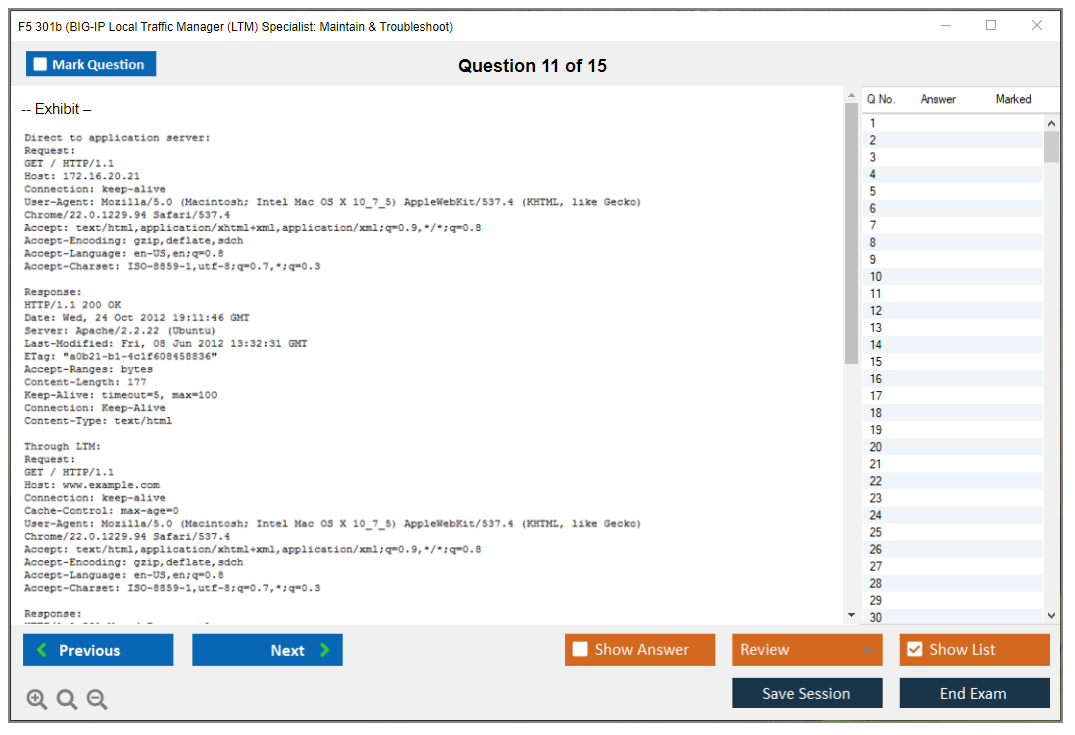
Task: Tick the Mark Question checkbox
Action: point(41,65)
